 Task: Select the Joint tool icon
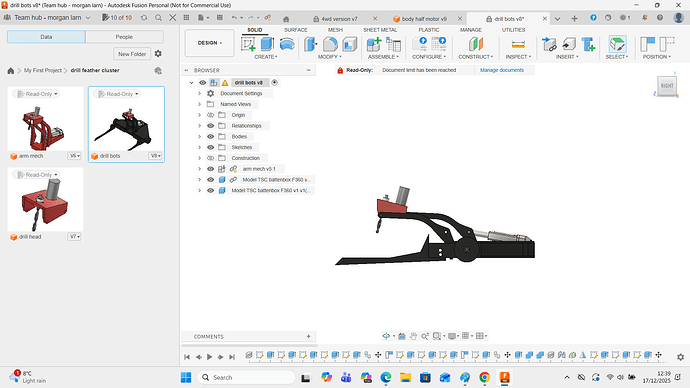pos(393,44)
